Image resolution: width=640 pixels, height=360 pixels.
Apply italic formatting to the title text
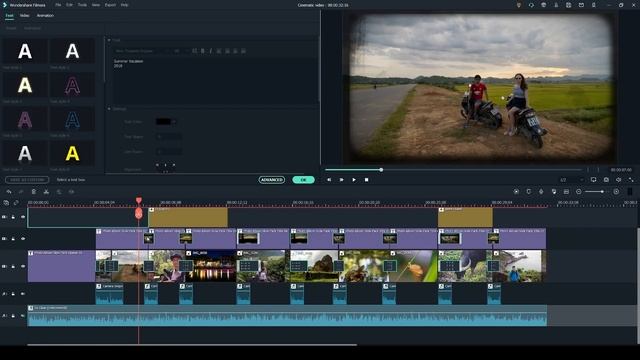point(211,51)
